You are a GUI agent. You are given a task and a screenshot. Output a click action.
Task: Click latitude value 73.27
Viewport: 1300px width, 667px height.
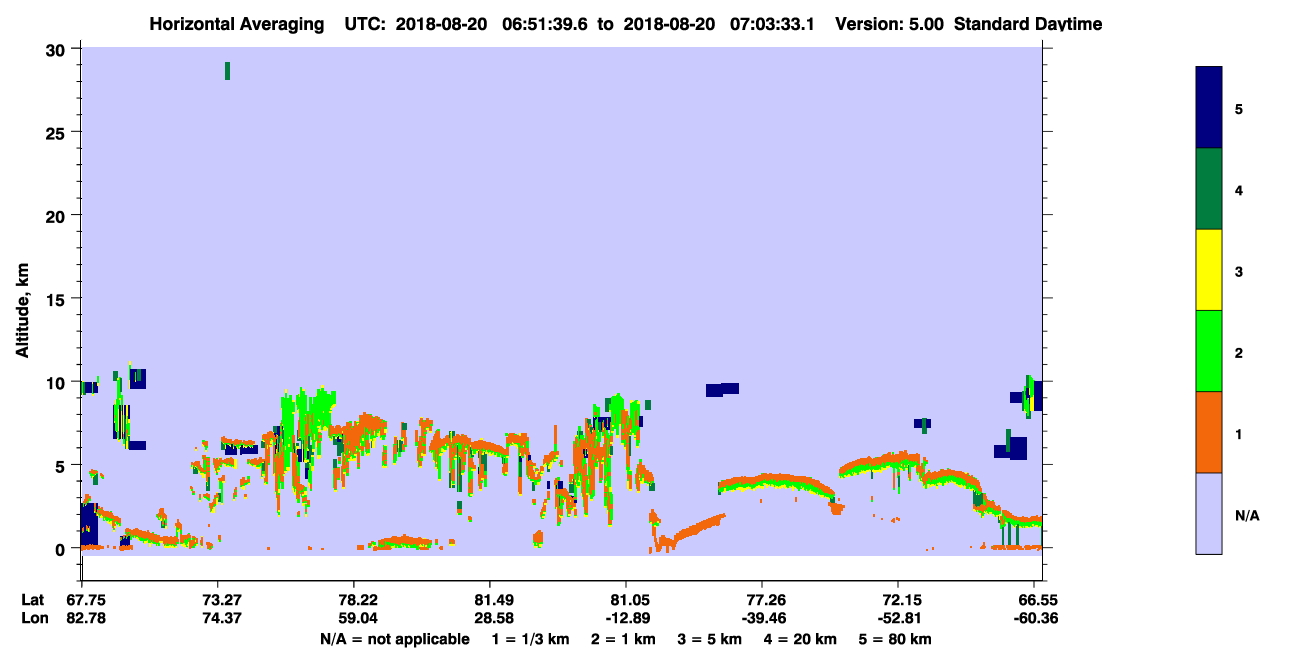coord(222,600)
